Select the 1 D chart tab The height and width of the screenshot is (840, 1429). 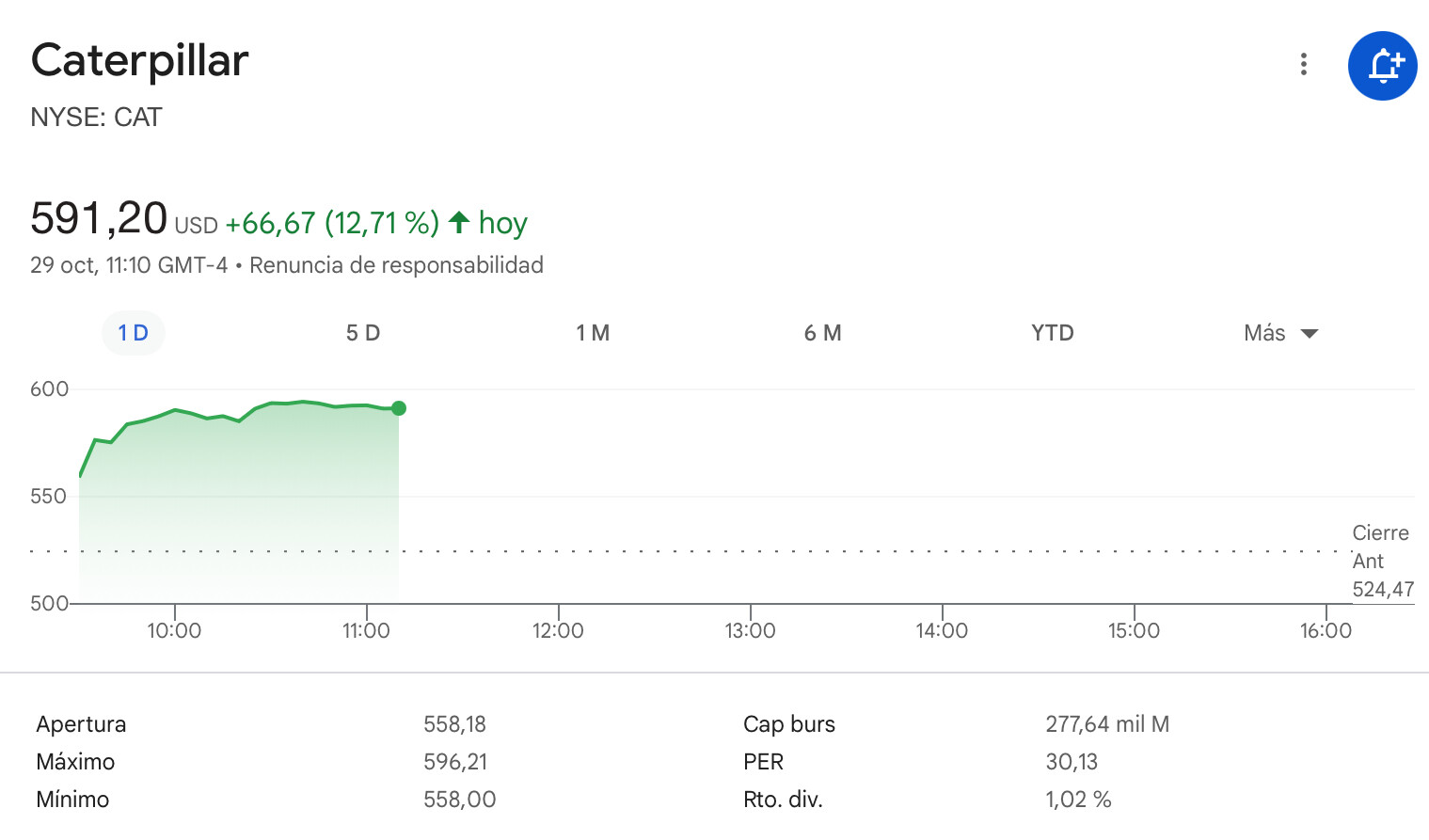(x=133, y=333)
